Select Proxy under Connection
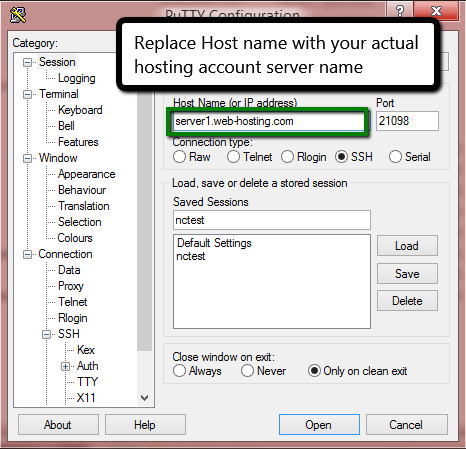This screenshot has width=466, height=449. [x=71, y=286]
